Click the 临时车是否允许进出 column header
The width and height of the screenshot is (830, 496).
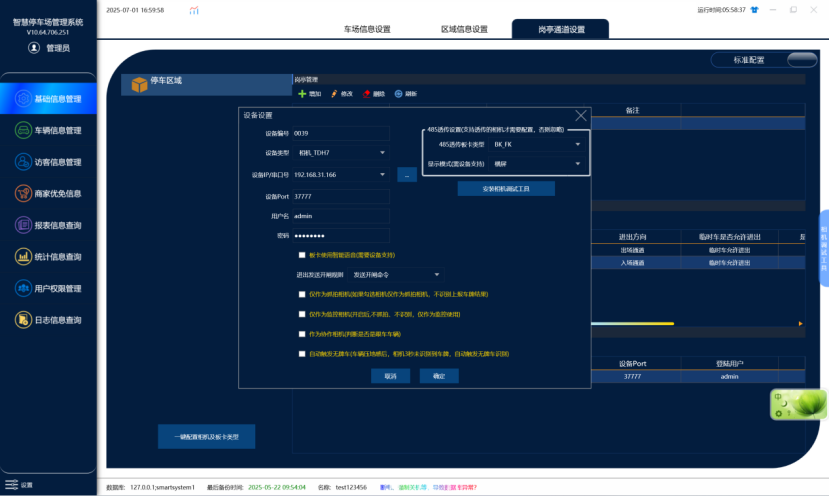(x=729, y=237)
